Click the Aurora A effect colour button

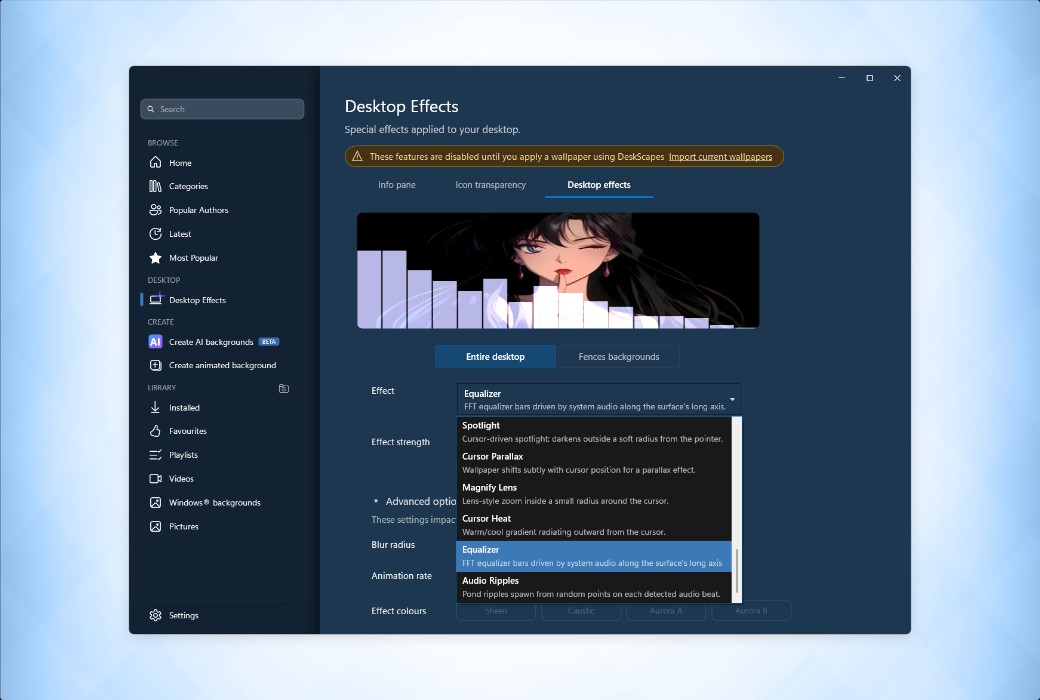666,611
